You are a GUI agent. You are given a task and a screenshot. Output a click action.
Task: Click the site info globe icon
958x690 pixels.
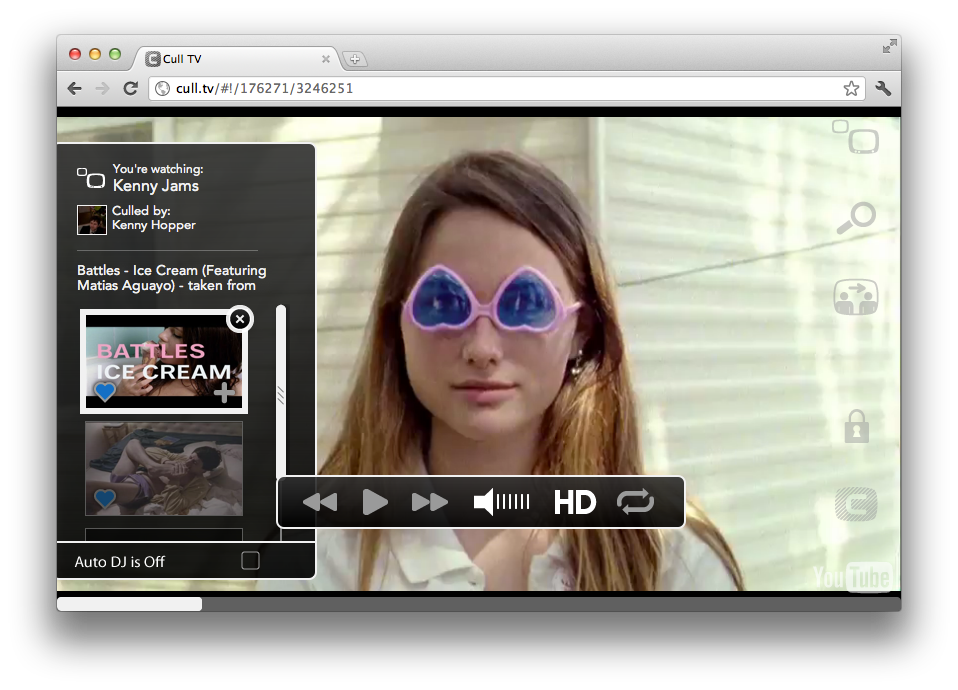tap(162, 89)
